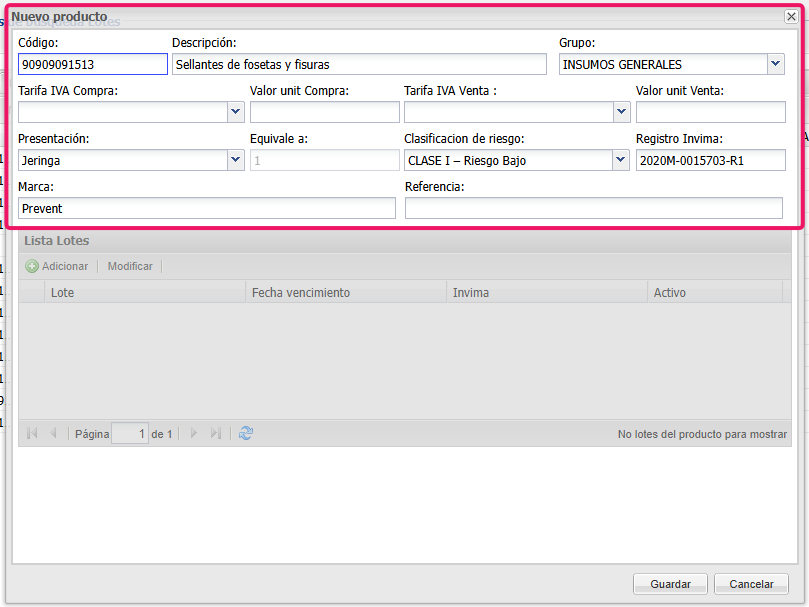This screenshot has width=809, height=607.
Task: Focus the Código input field
Action: click(x=92, y=64)
